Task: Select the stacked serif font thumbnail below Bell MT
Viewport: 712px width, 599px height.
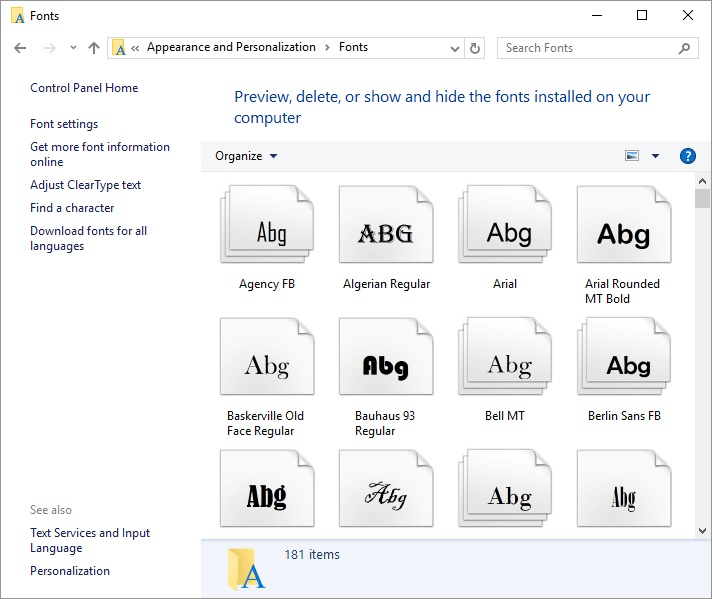Action: point(505,488)
